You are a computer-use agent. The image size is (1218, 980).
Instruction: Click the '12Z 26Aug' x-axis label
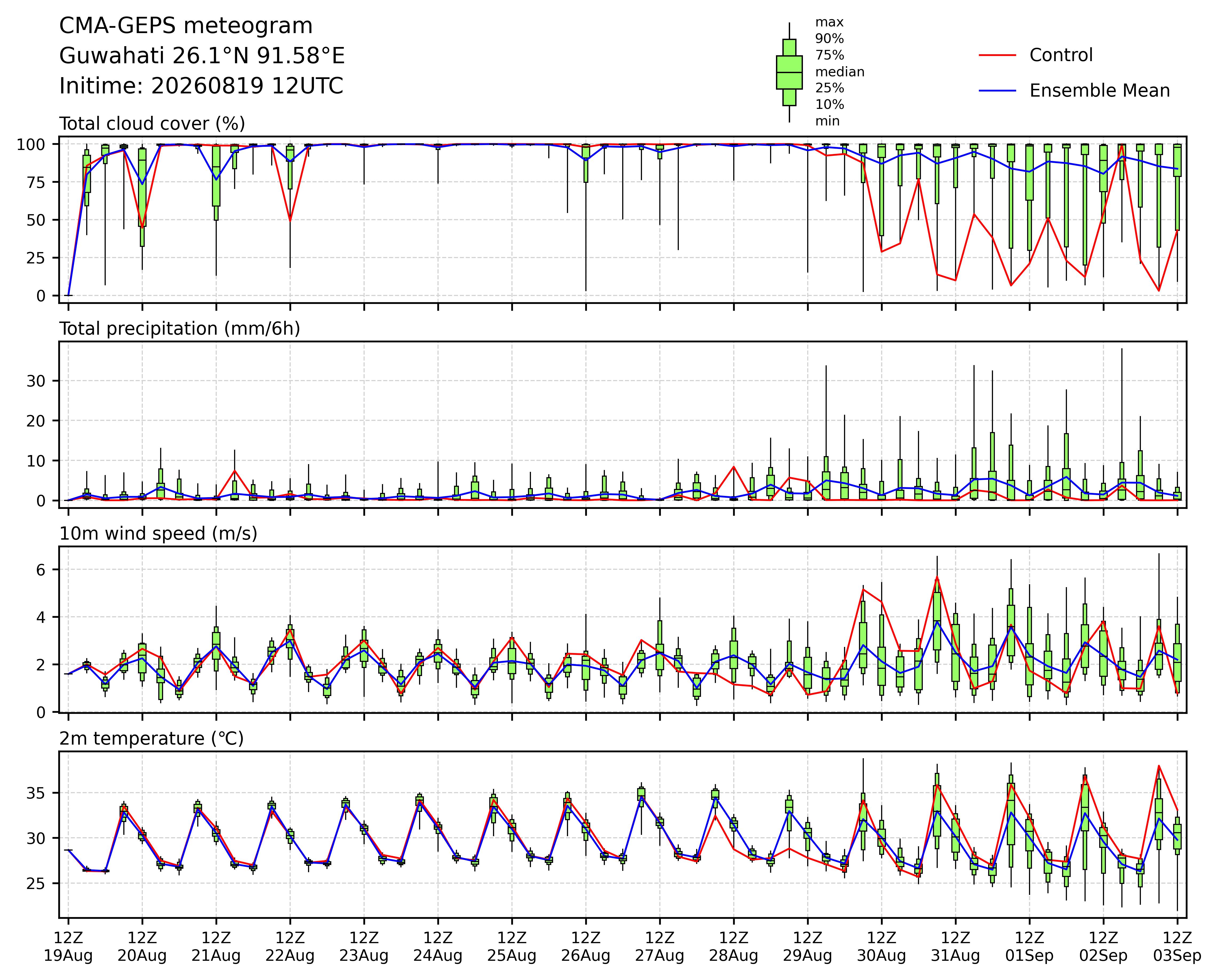tap(586, 947)
